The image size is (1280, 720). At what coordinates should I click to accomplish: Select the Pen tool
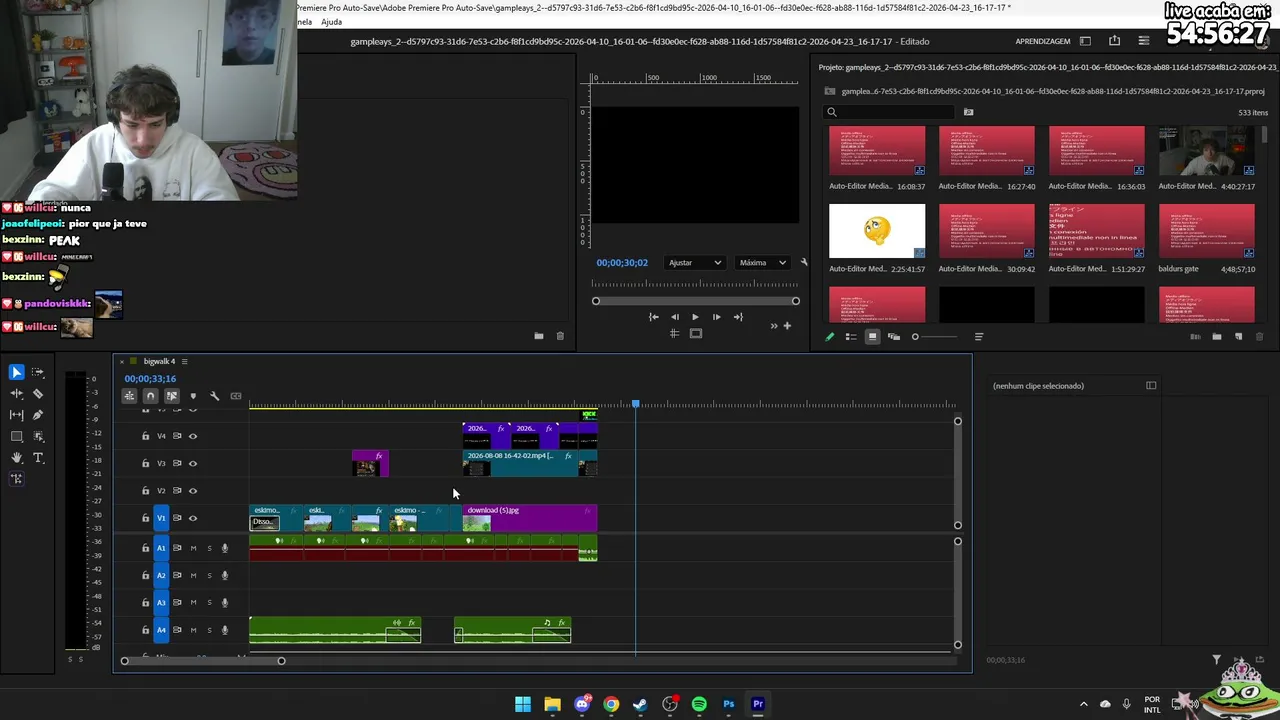38,415
